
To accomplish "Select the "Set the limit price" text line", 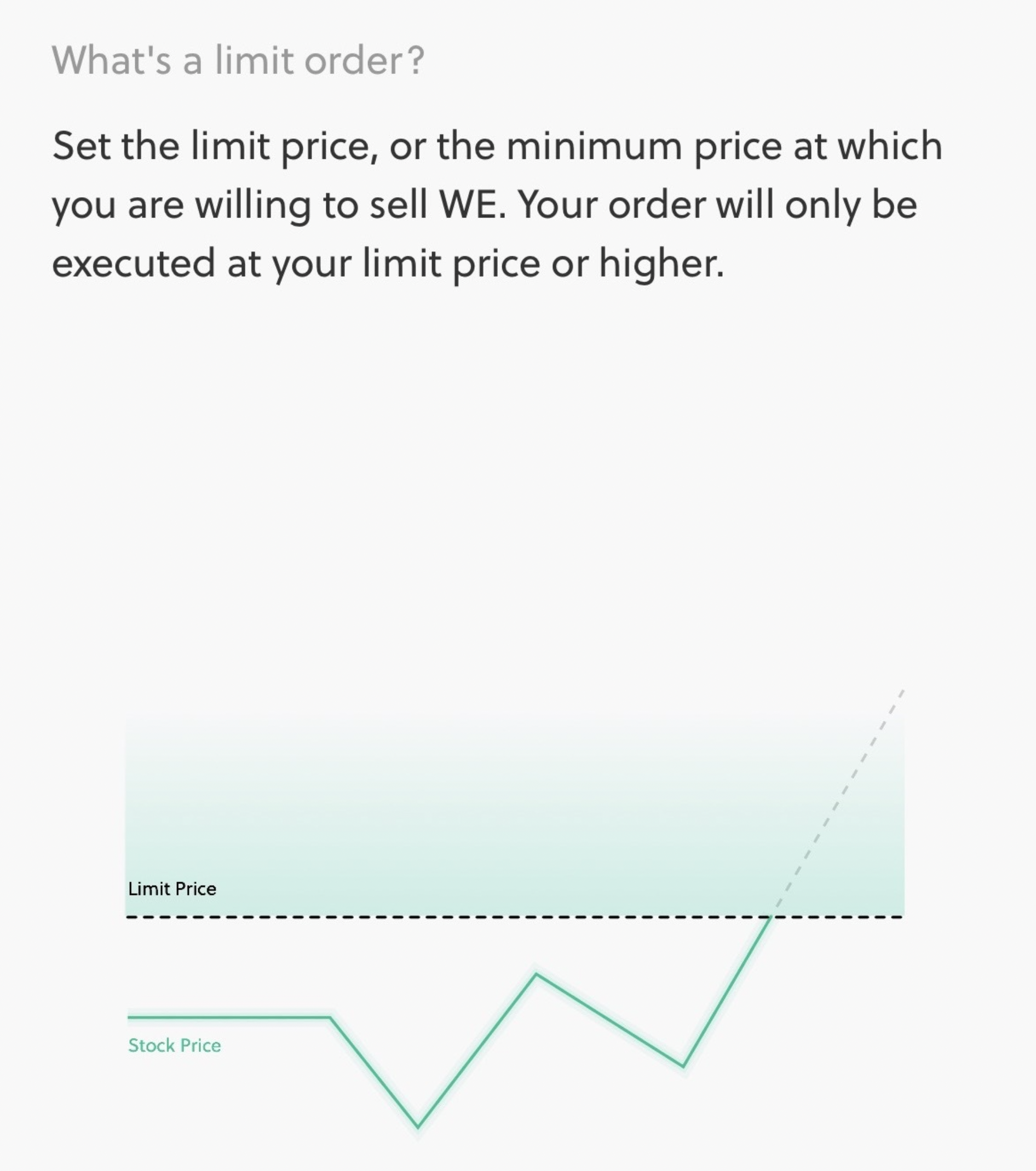I will 497,147.
